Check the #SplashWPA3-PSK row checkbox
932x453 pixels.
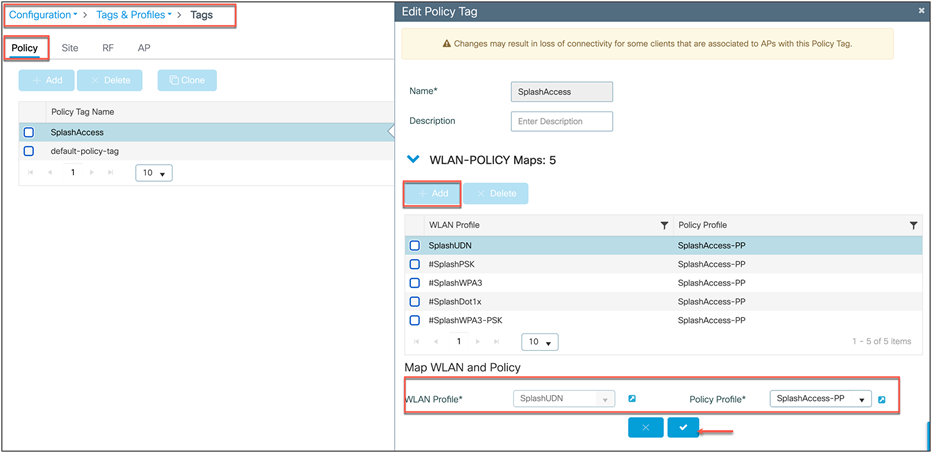[x=415, y=320]
